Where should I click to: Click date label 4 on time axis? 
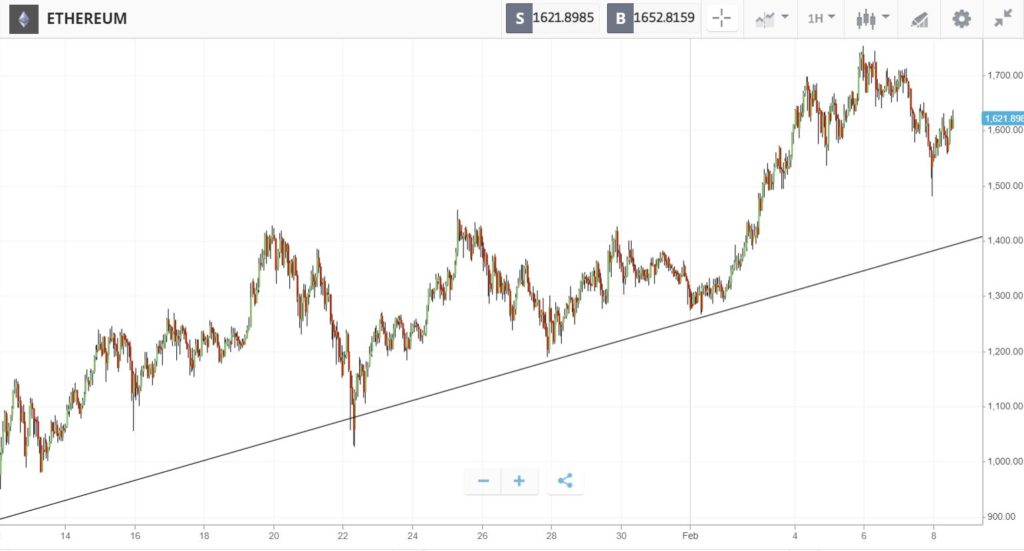(x=795, y=536)
